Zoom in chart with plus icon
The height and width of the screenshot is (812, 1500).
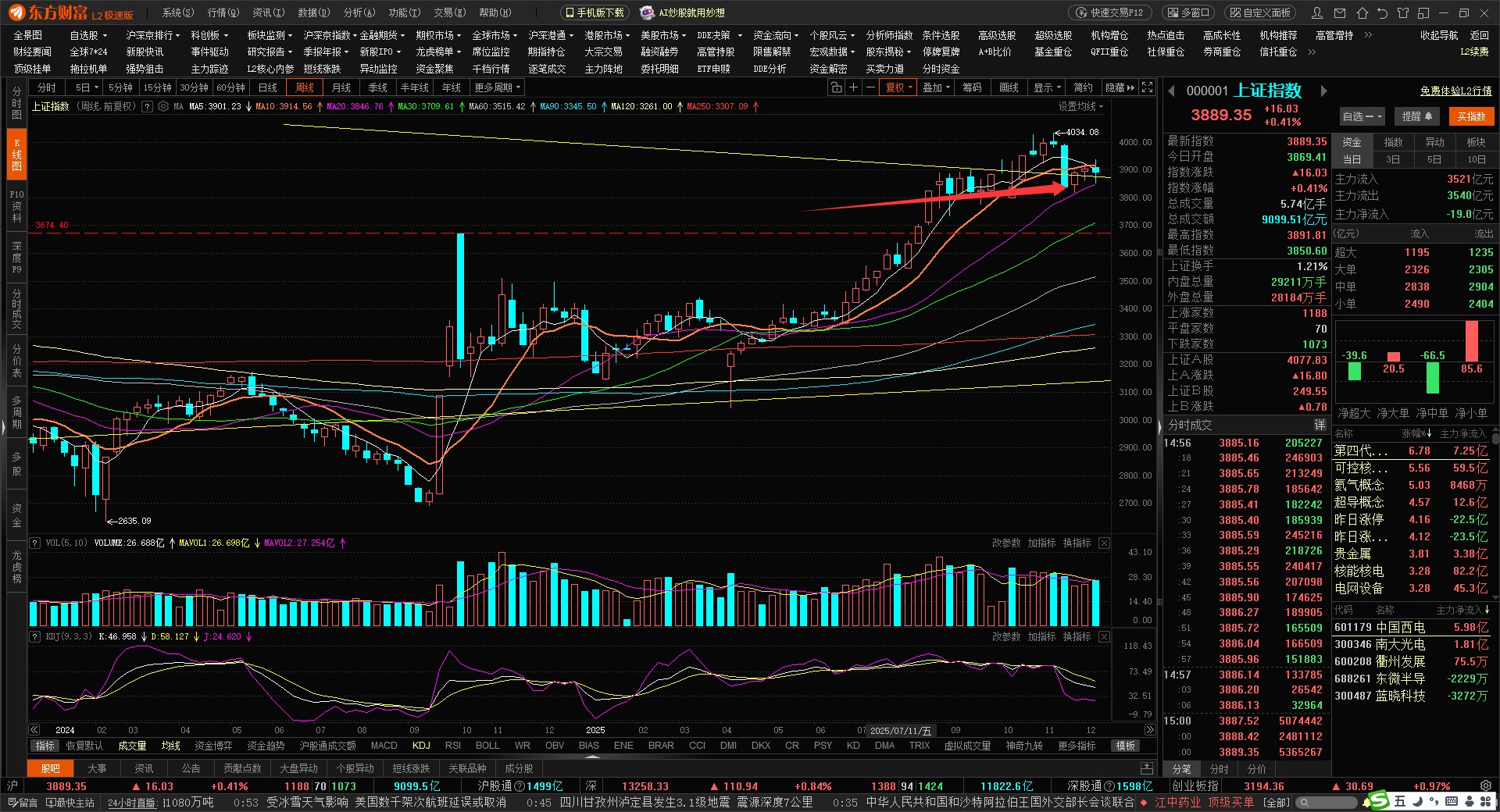click(854, 88)
